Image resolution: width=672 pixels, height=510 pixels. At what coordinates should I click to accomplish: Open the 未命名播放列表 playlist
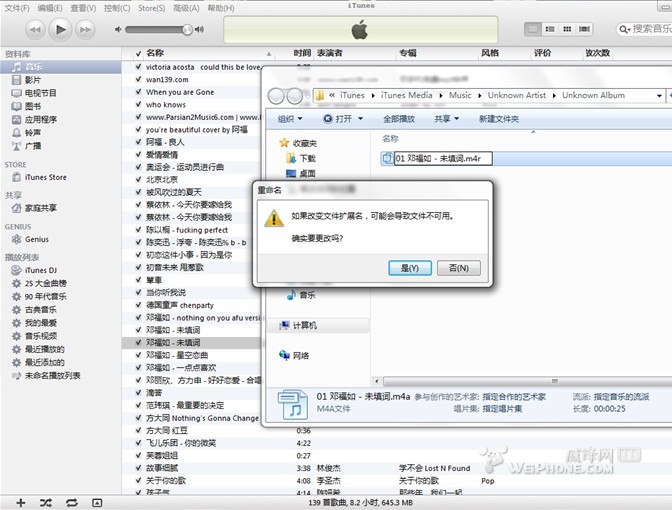tap(52, 376)
